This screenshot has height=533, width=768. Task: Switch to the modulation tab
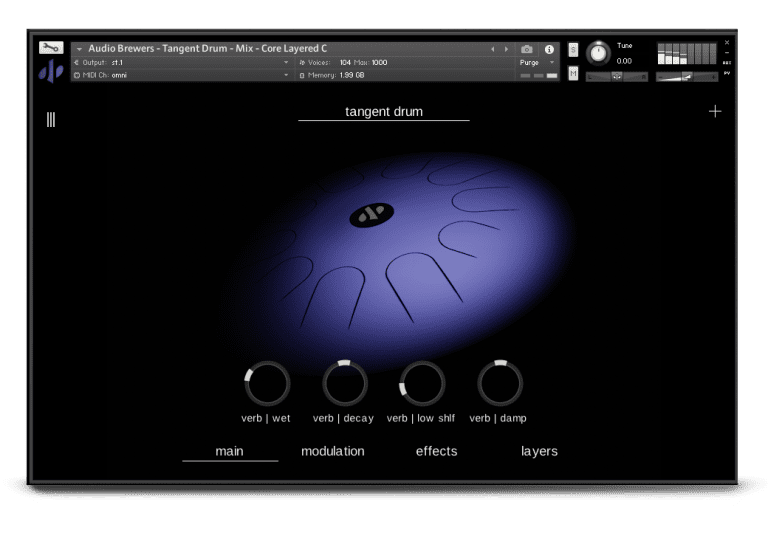(333, 451)
